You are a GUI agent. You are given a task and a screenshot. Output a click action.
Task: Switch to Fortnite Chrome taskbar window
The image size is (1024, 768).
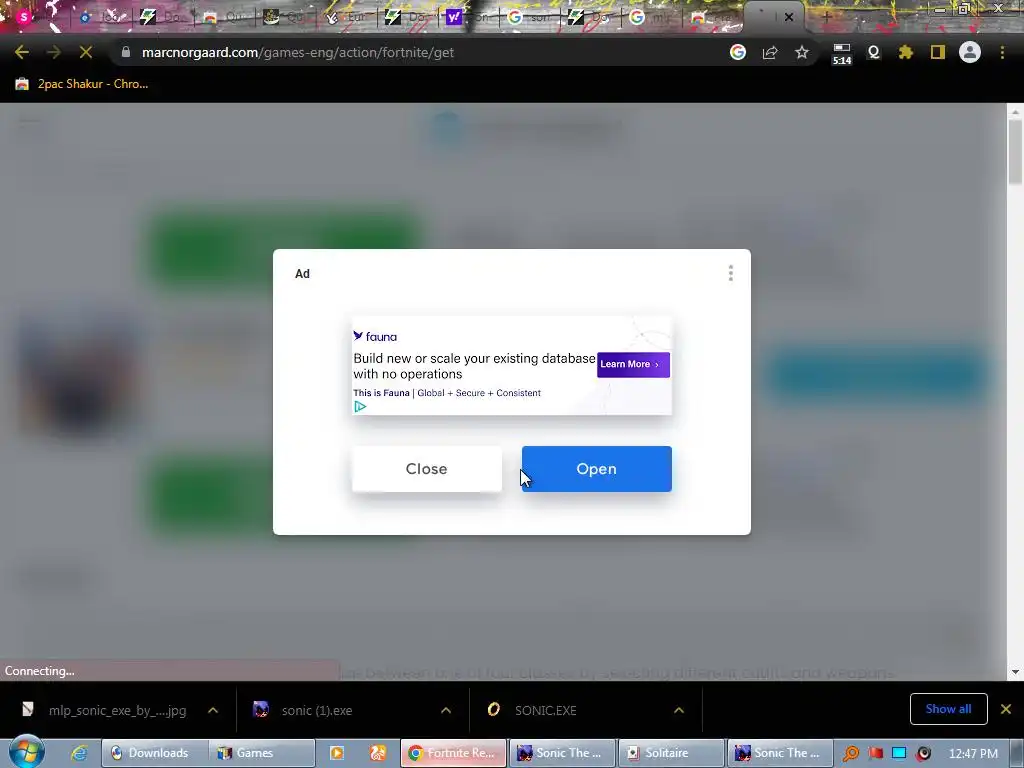(453, 753)
